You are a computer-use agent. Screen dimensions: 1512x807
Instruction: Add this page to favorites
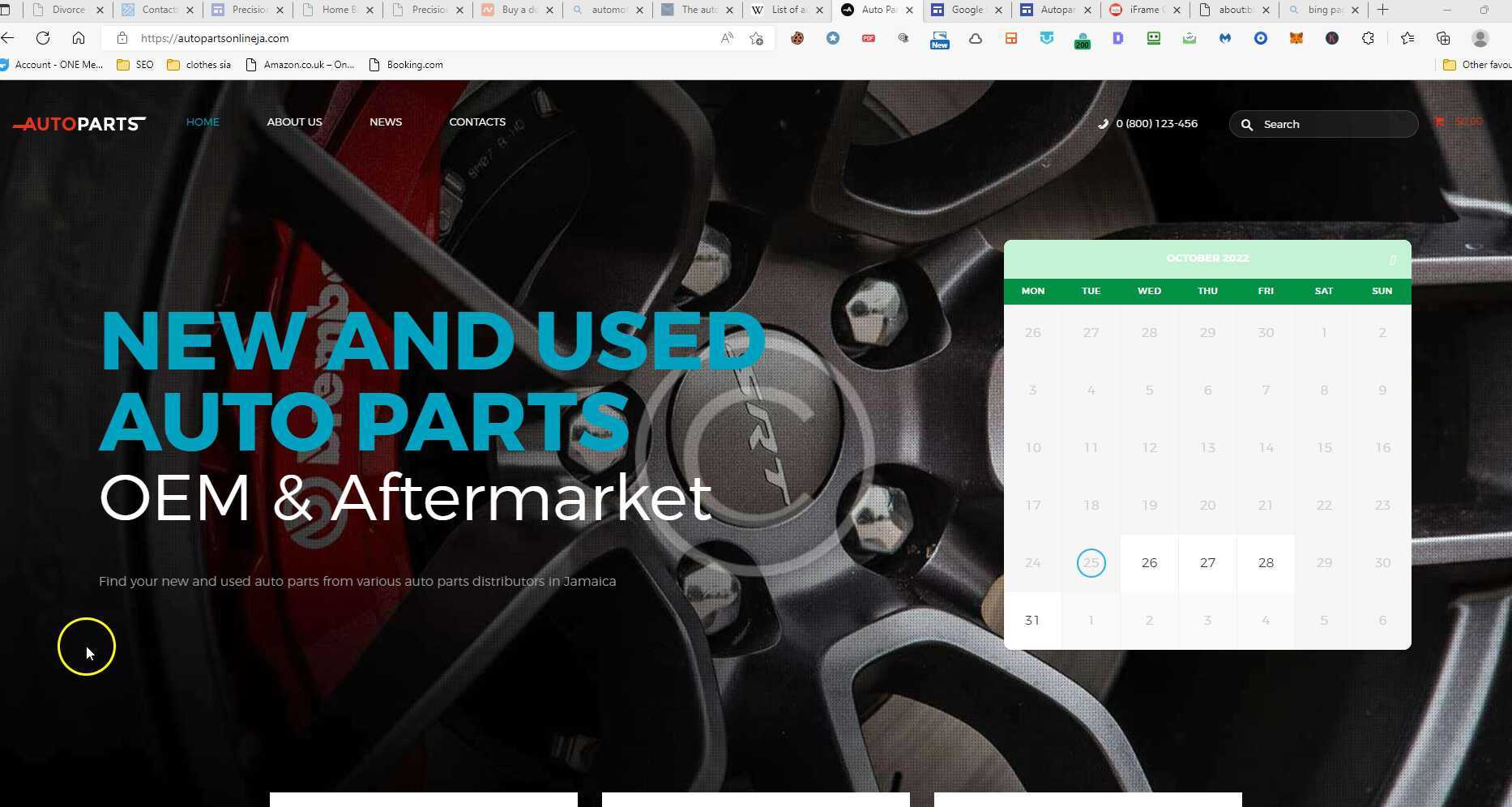click(x=756, y=38)
